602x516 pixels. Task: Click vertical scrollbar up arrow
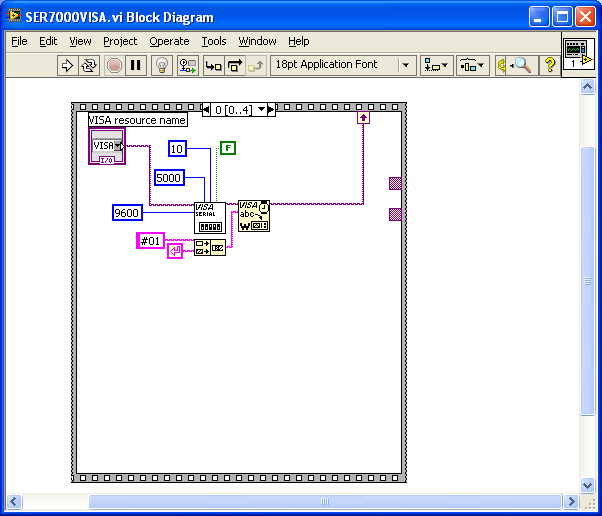pyautogui.click(x=587, y=87)
